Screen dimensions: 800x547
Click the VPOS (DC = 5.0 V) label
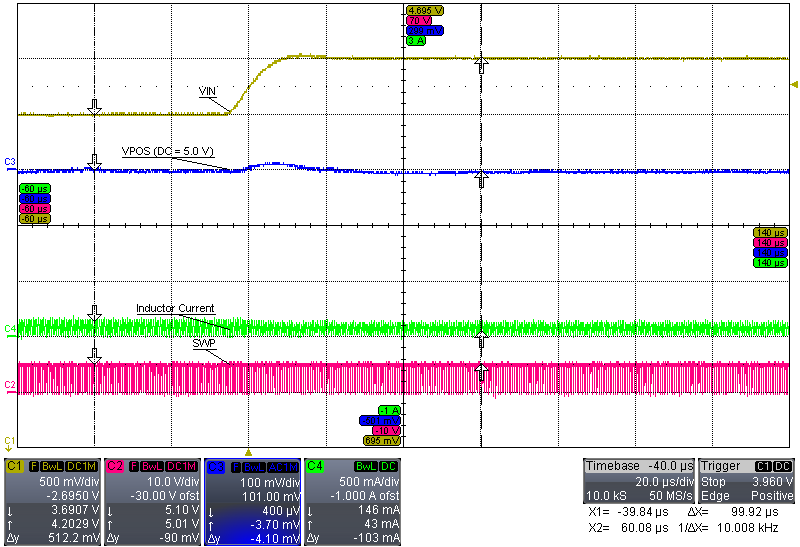point(168,151)
